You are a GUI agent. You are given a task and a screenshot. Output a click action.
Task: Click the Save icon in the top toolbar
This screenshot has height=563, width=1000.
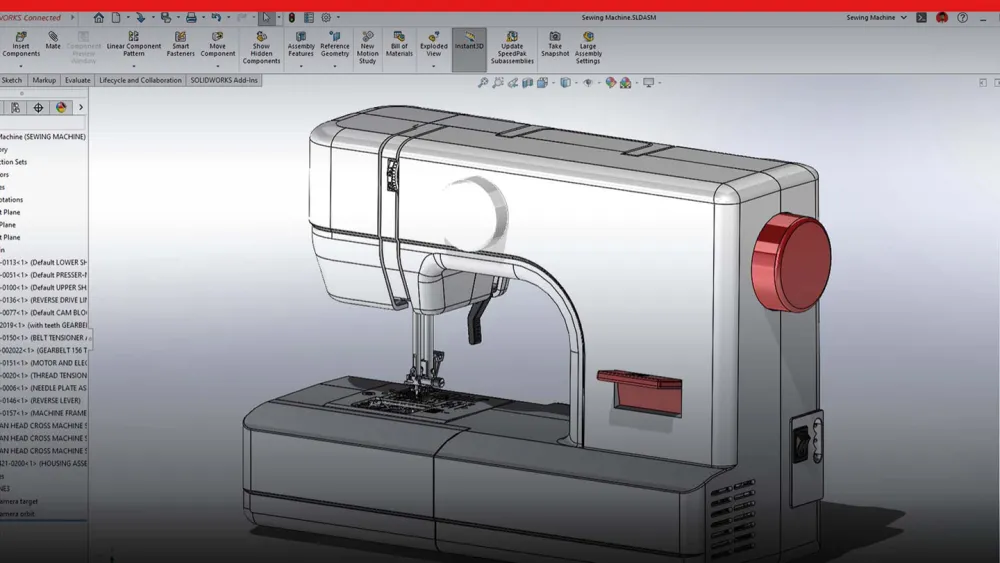166,18
